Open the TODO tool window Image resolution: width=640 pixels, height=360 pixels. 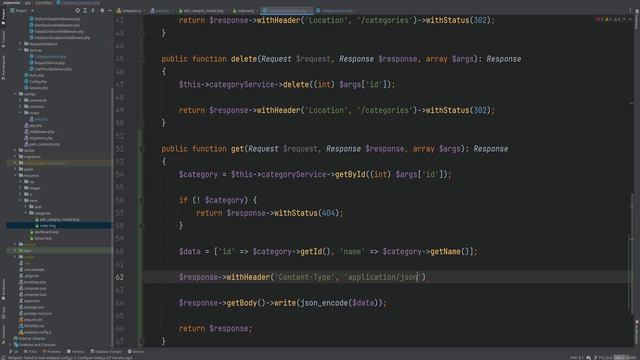point(31,351)
